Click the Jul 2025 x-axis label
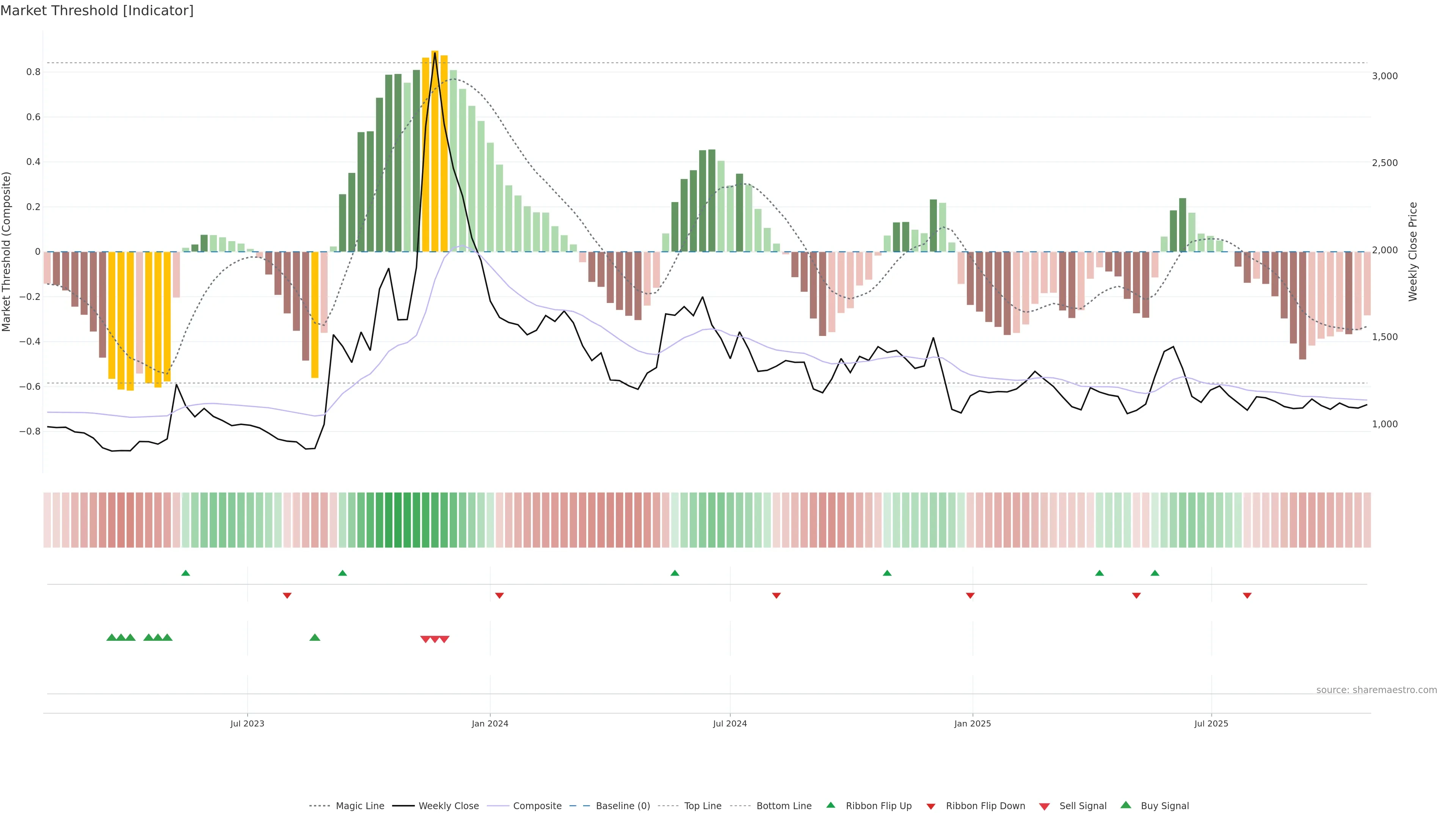This screenshot has height=819, width=1456. [1211, 723]
